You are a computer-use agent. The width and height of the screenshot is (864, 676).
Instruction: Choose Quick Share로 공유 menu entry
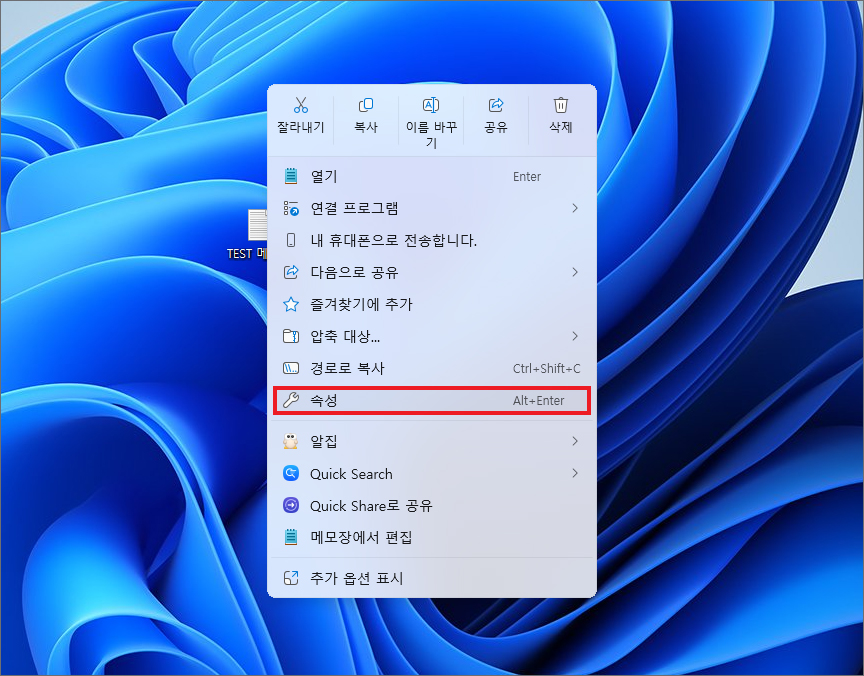point(431,505)
